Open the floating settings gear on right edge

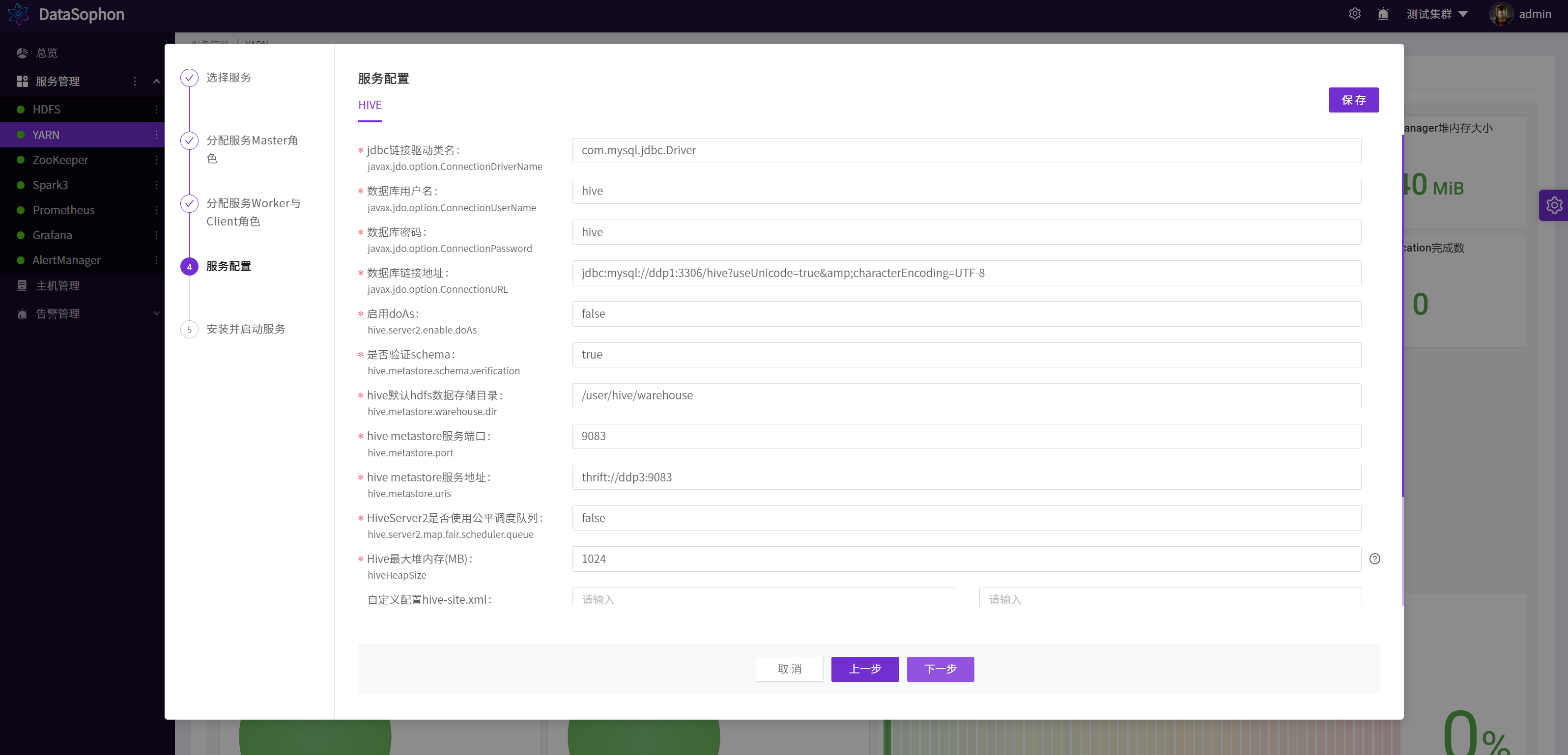tap(1553, 205)
